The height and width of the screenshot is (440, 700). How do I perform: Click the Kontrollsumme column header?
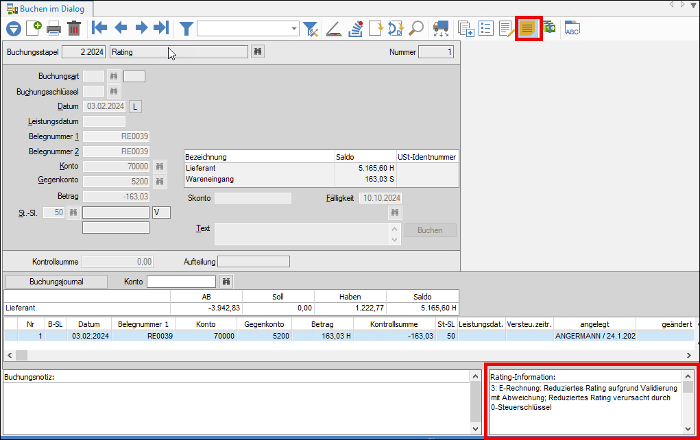tap(394, 324)
